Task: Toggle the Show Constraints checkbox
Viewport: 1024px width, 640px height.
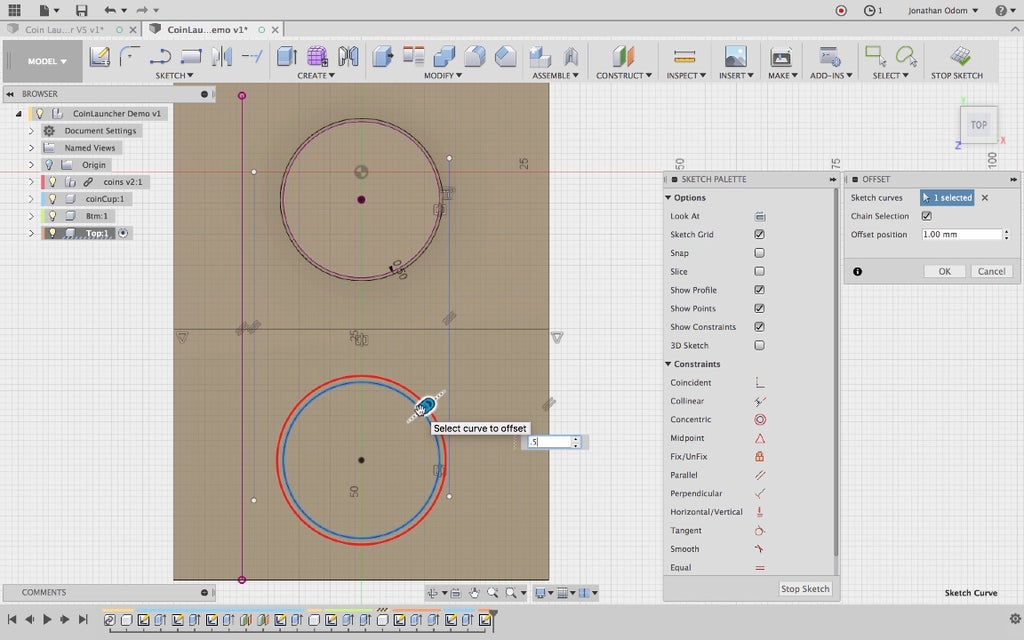Action: point(760,327)
